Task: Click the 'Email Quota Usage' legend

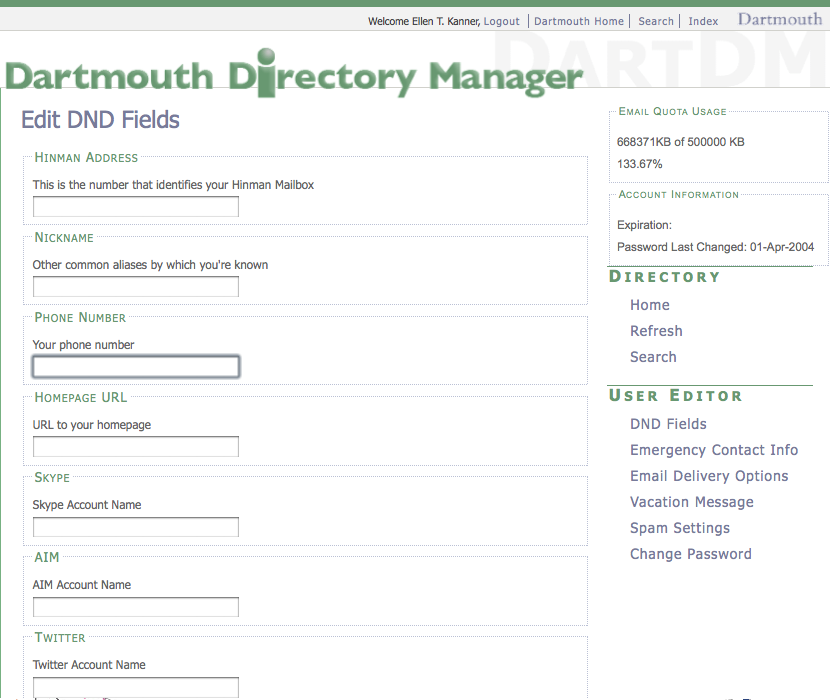Action: [x=672, y=112]
